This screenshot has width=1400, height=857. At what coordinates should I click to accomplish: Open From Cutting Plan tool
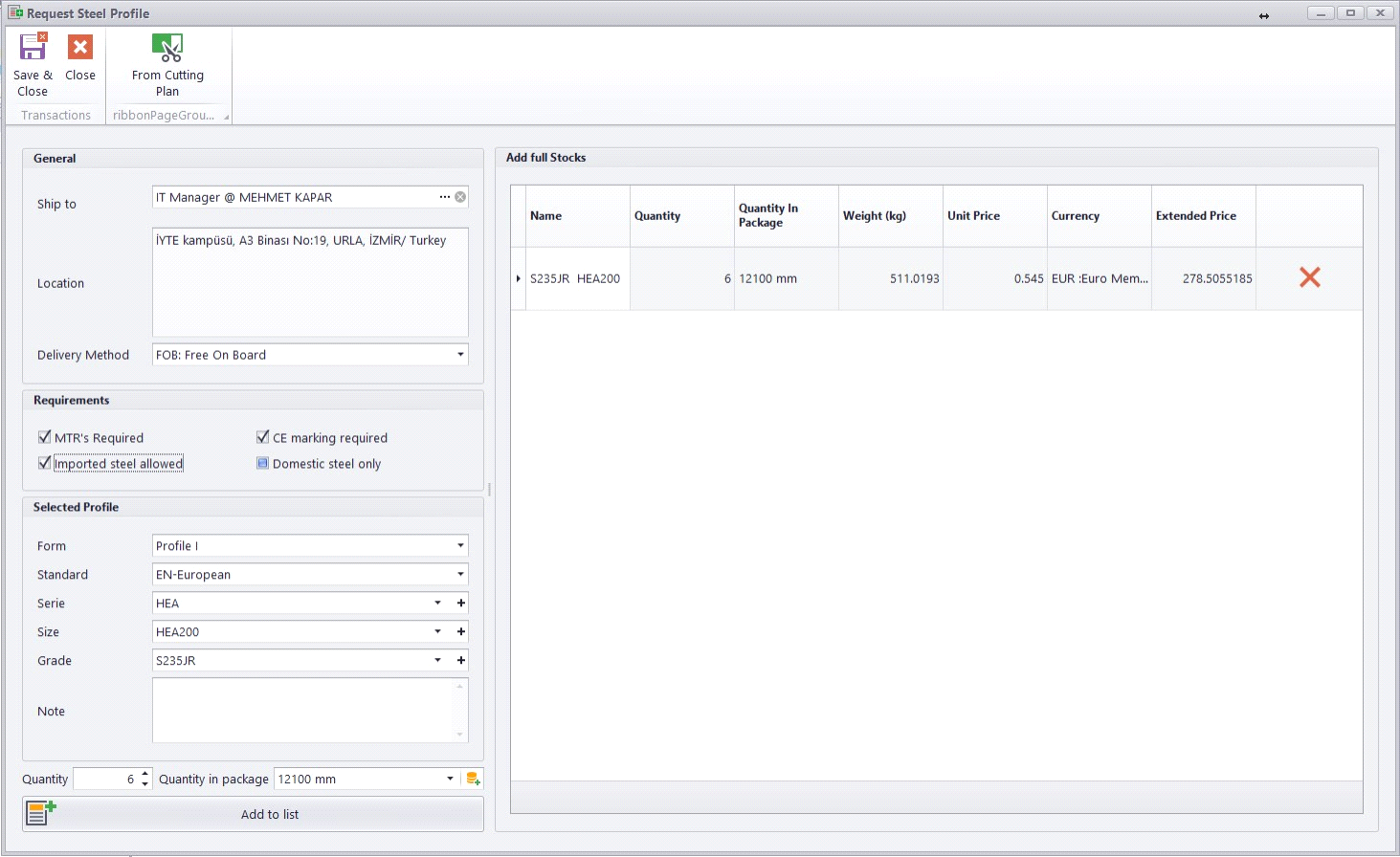pos(167,48)
